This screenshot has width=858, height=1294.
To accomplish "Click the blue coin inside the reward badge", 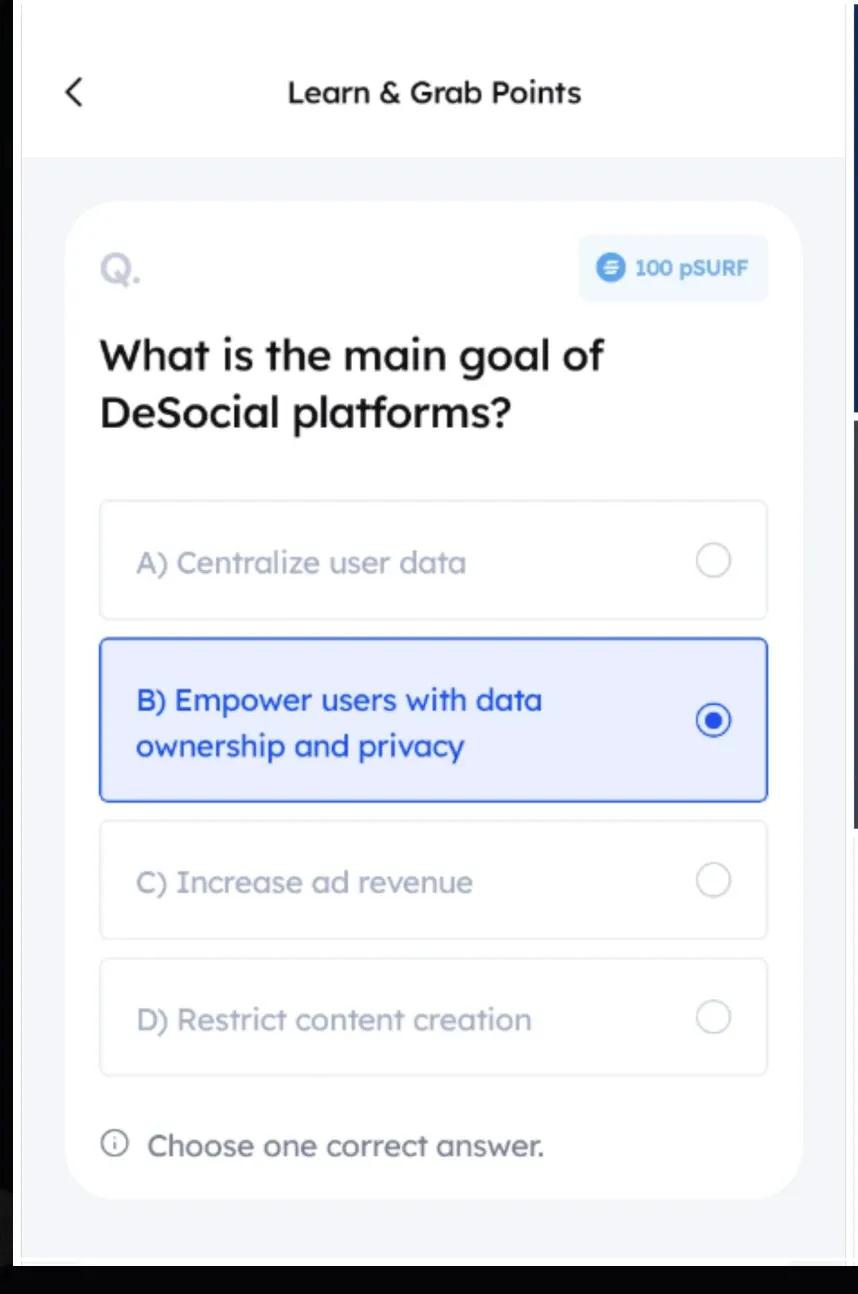I will (610, 267).
